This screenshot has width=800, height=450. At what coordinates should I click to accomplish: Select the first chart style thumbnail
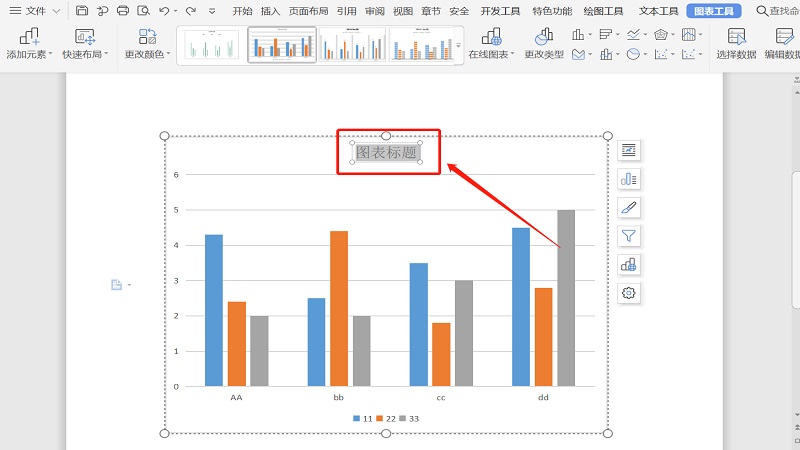click(x=212, y=44)
